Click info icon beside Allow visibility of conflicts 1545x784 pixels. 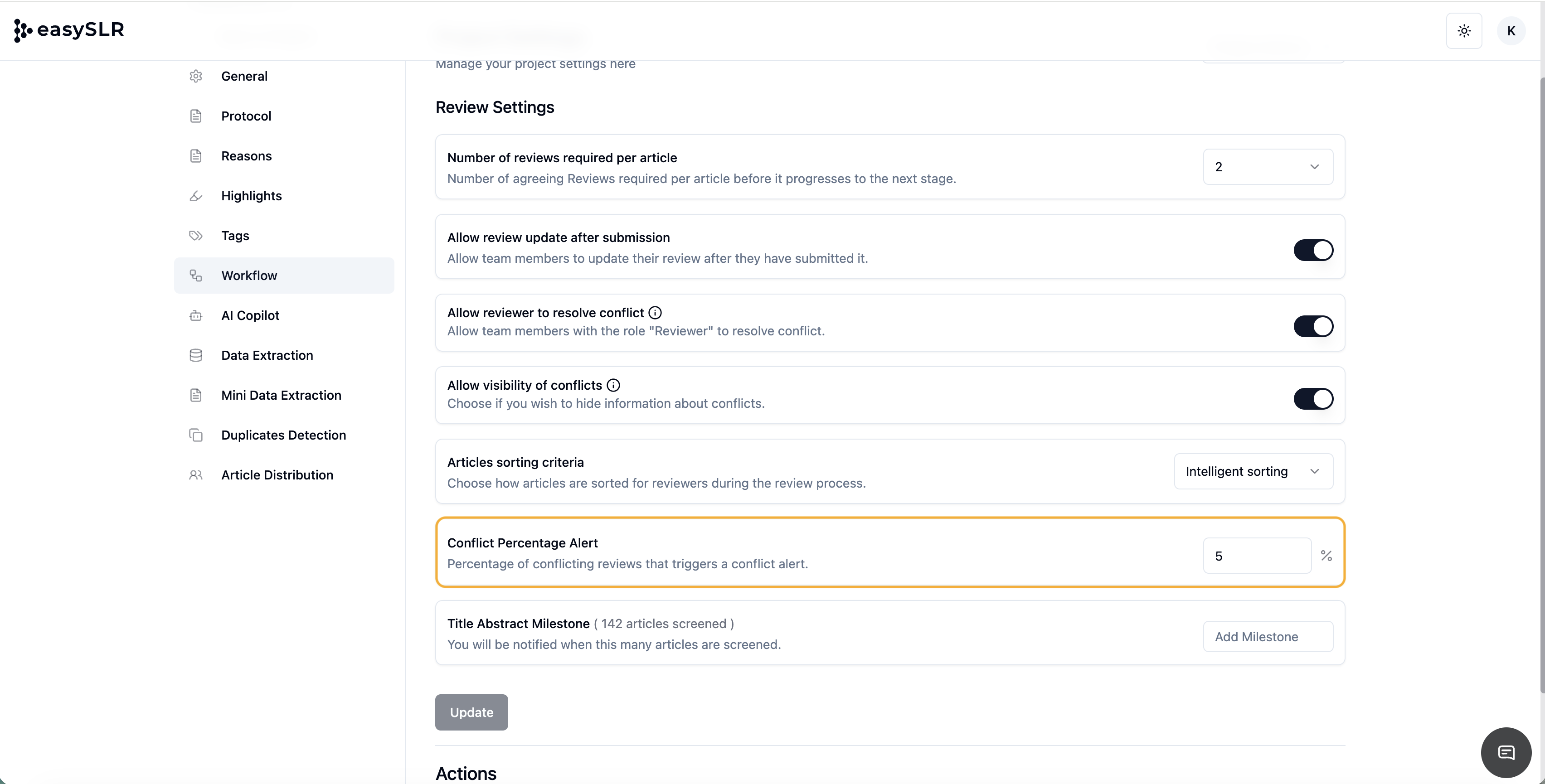[613, 385]
